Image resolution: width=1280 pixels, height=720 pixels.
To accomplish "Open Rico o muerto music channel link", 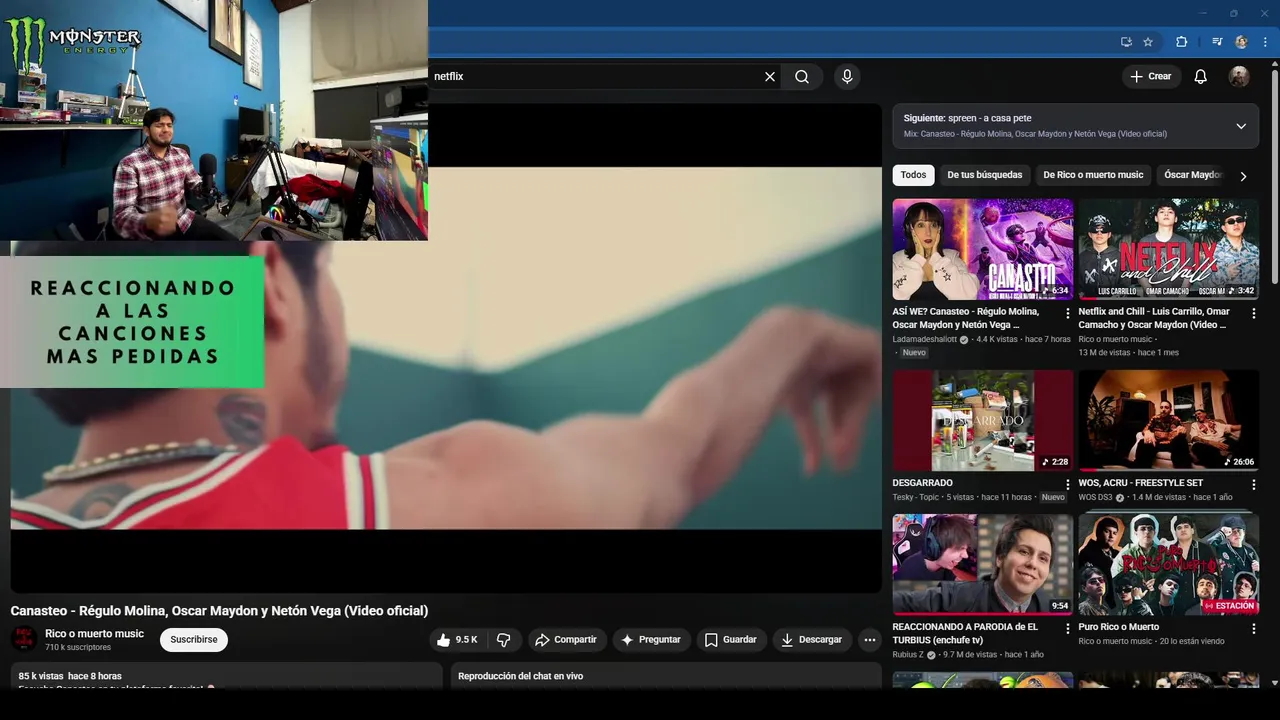I will click(x=94, y=634).
